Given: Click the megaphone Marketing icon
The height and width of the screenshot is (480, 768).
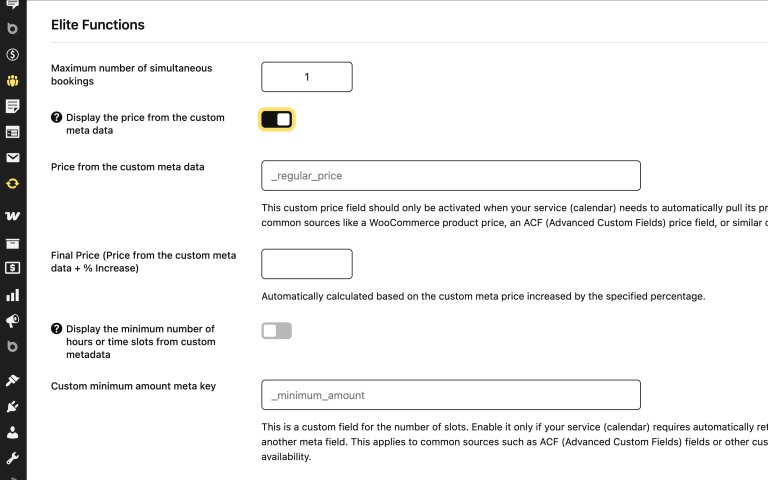Looking at the screenshot, I should 13,321.
